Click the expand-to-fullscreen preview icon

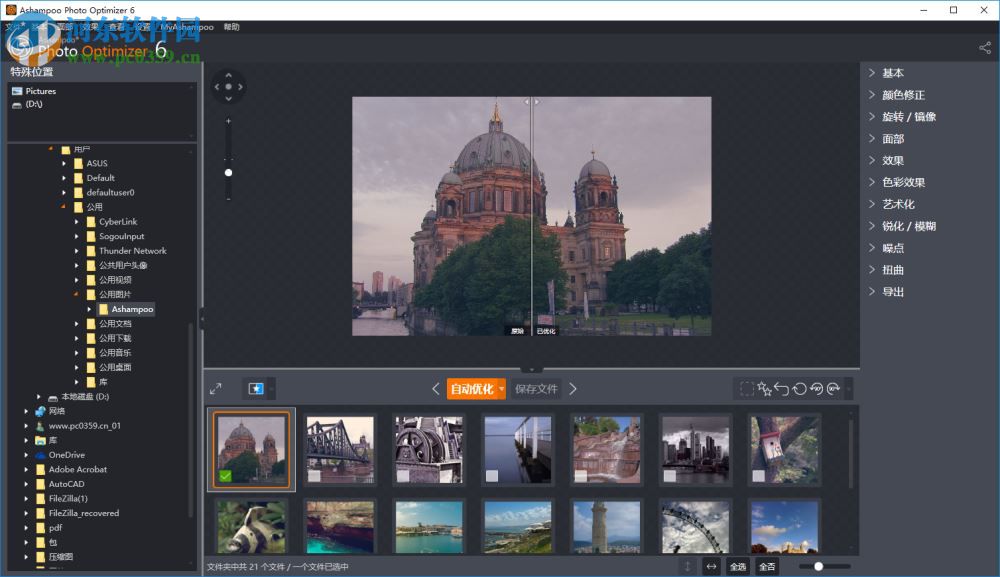click(215, 388)
